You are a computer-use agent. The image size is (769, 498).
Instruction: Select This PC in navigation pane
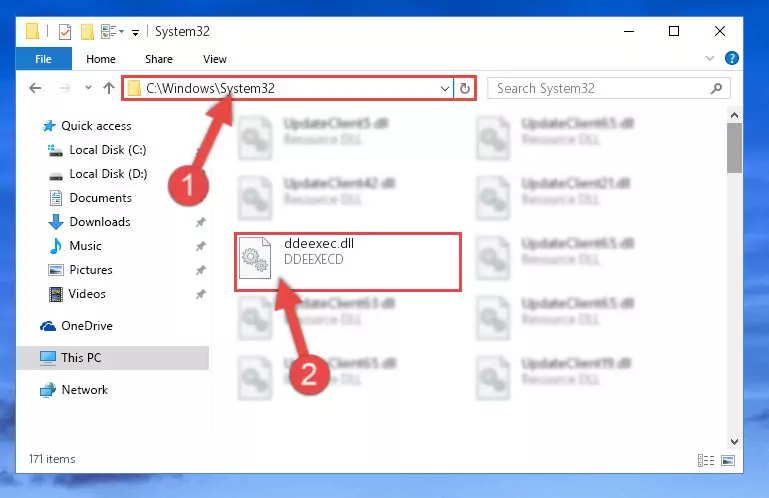[x=81, y=358]
